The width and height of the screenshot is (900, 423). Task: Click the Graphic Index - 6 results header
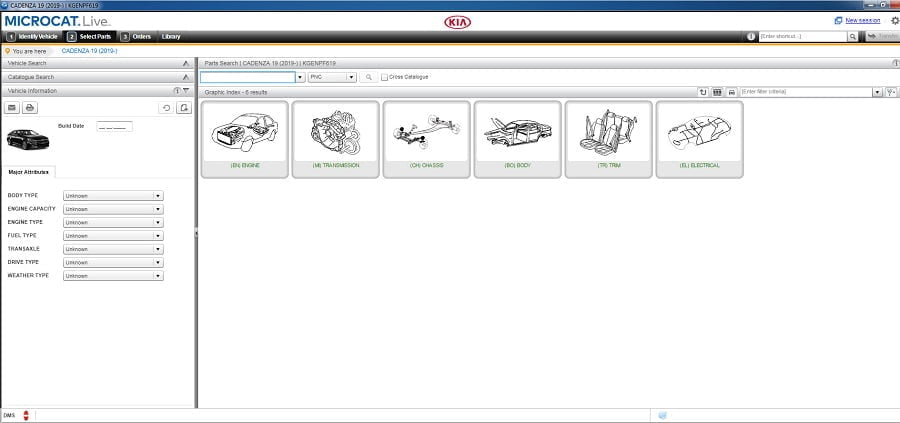(x=236, y=92)
